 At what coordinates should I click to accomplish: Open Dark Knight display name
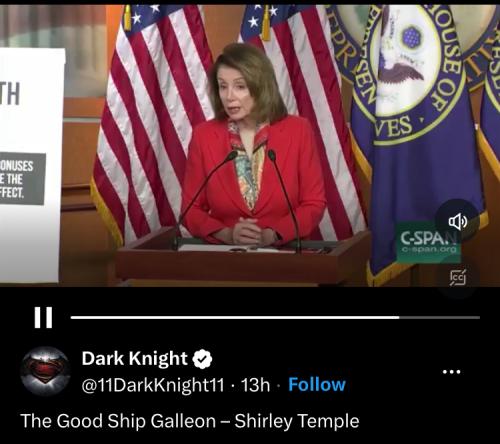click(134, 359)
